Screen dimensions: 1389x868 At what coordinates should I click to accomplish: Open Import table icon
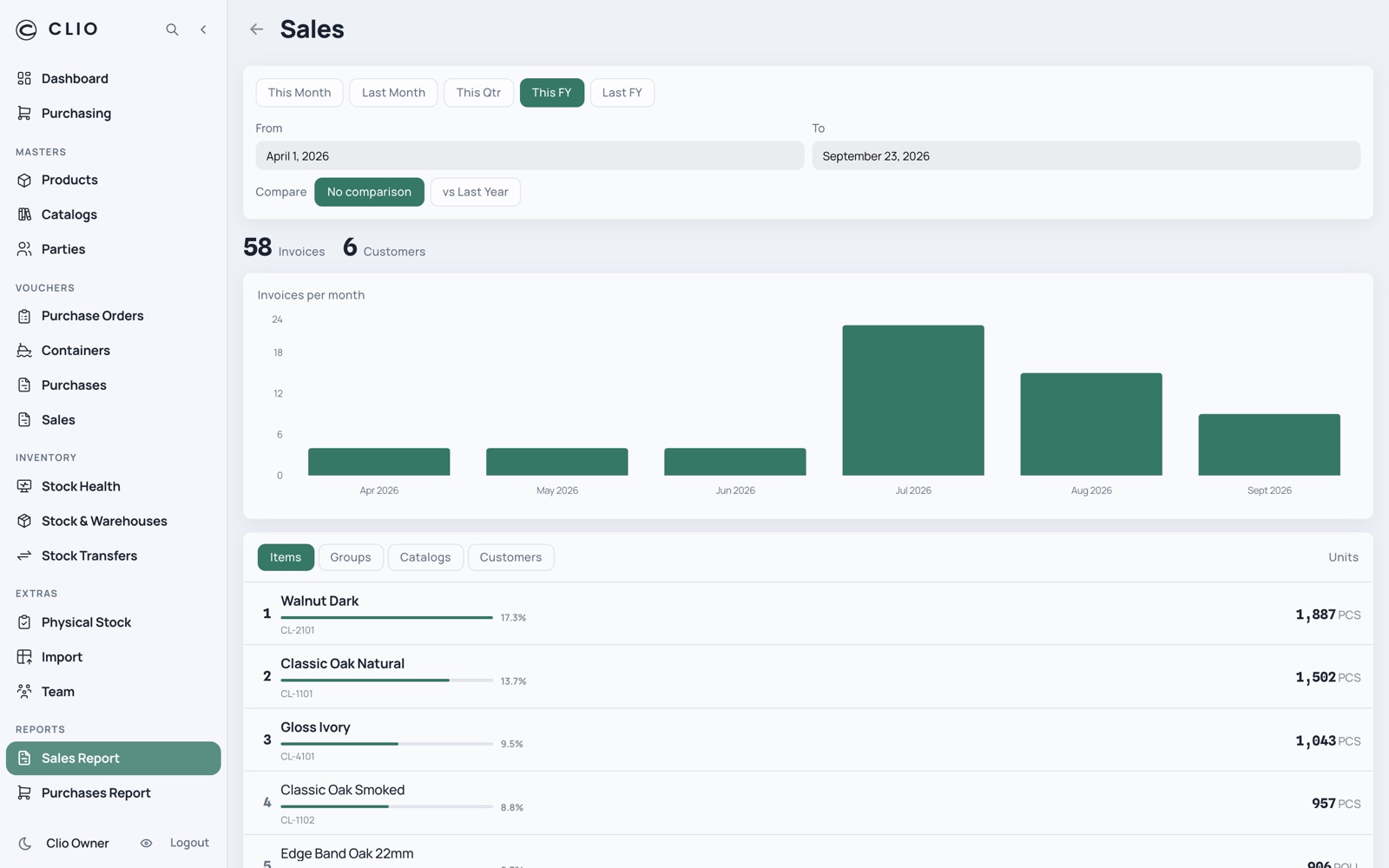[x=24, y=657]
